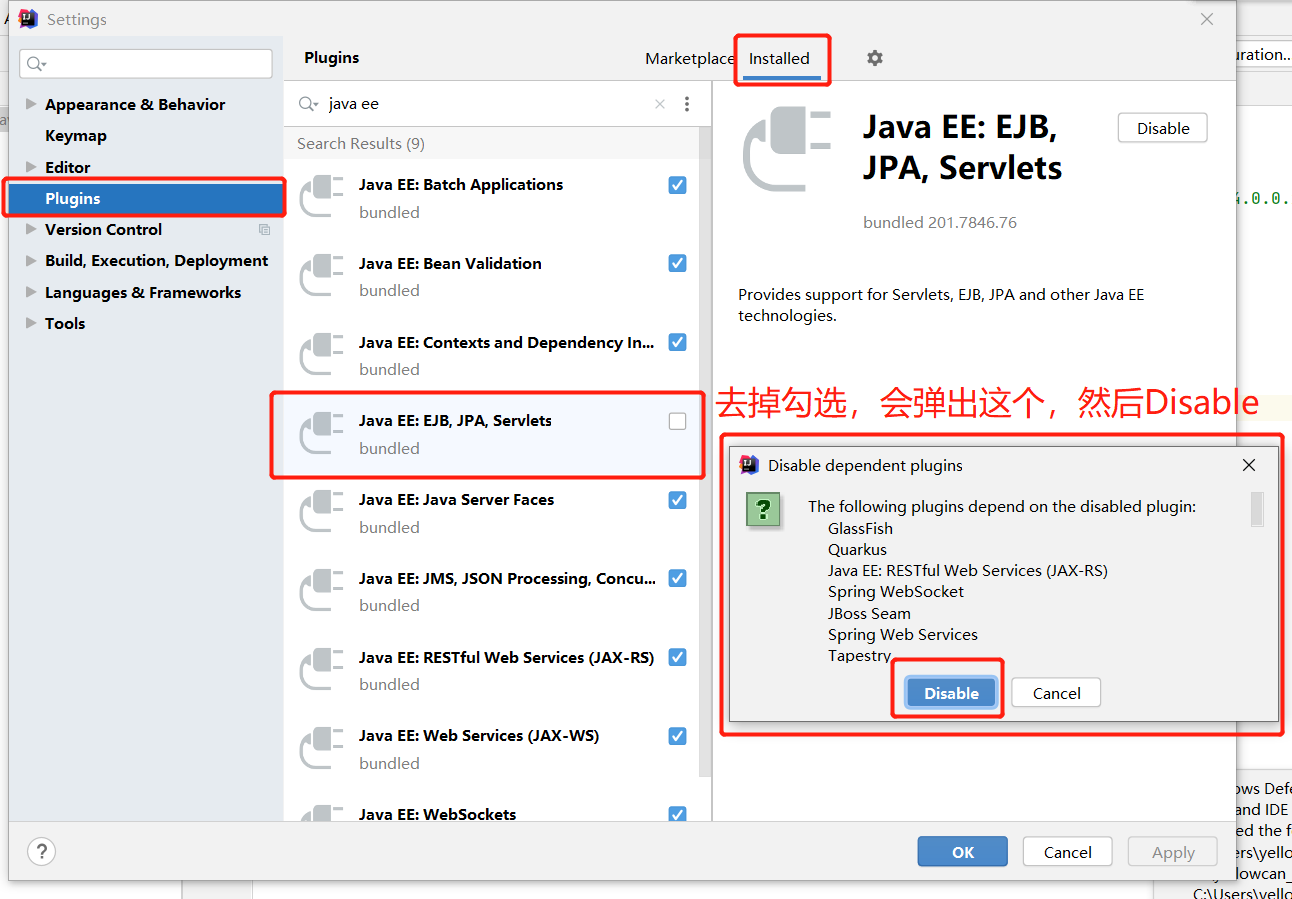Viewport: 1292px width, 899px height.
Task: Uncheck Java EE: RESTful Web Services (JAX-RS)
Action: tap(678, 657)
